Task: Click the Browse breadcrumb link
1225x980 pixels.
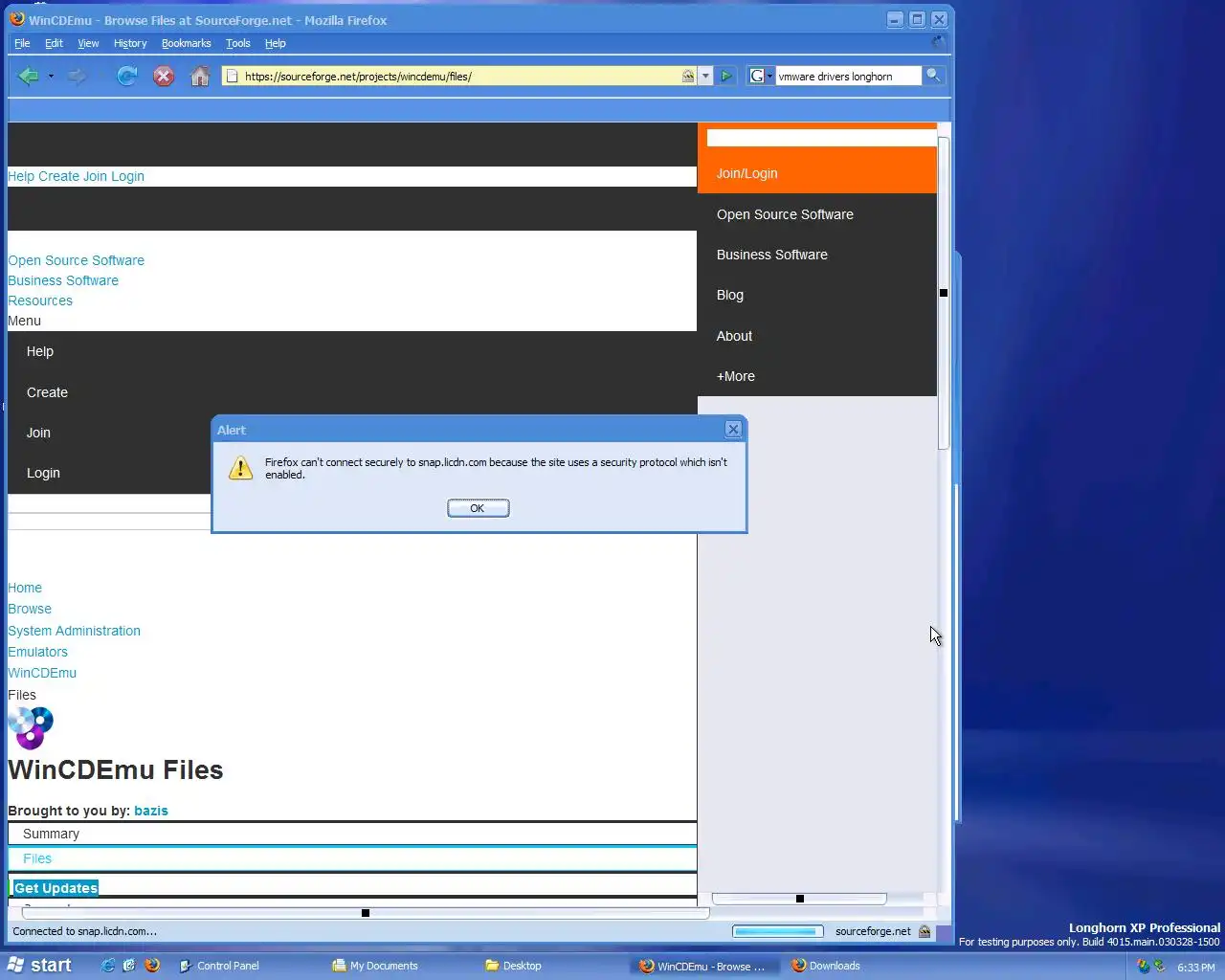Action: click(x=30, y=609)
